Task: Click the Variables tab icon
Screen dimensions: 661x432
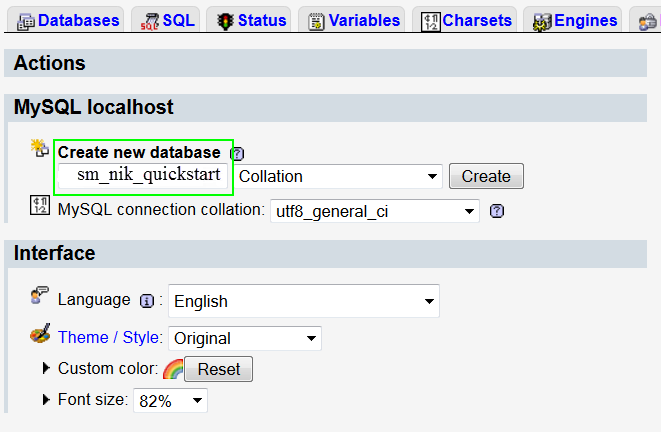Action: [x=316, y=21]
